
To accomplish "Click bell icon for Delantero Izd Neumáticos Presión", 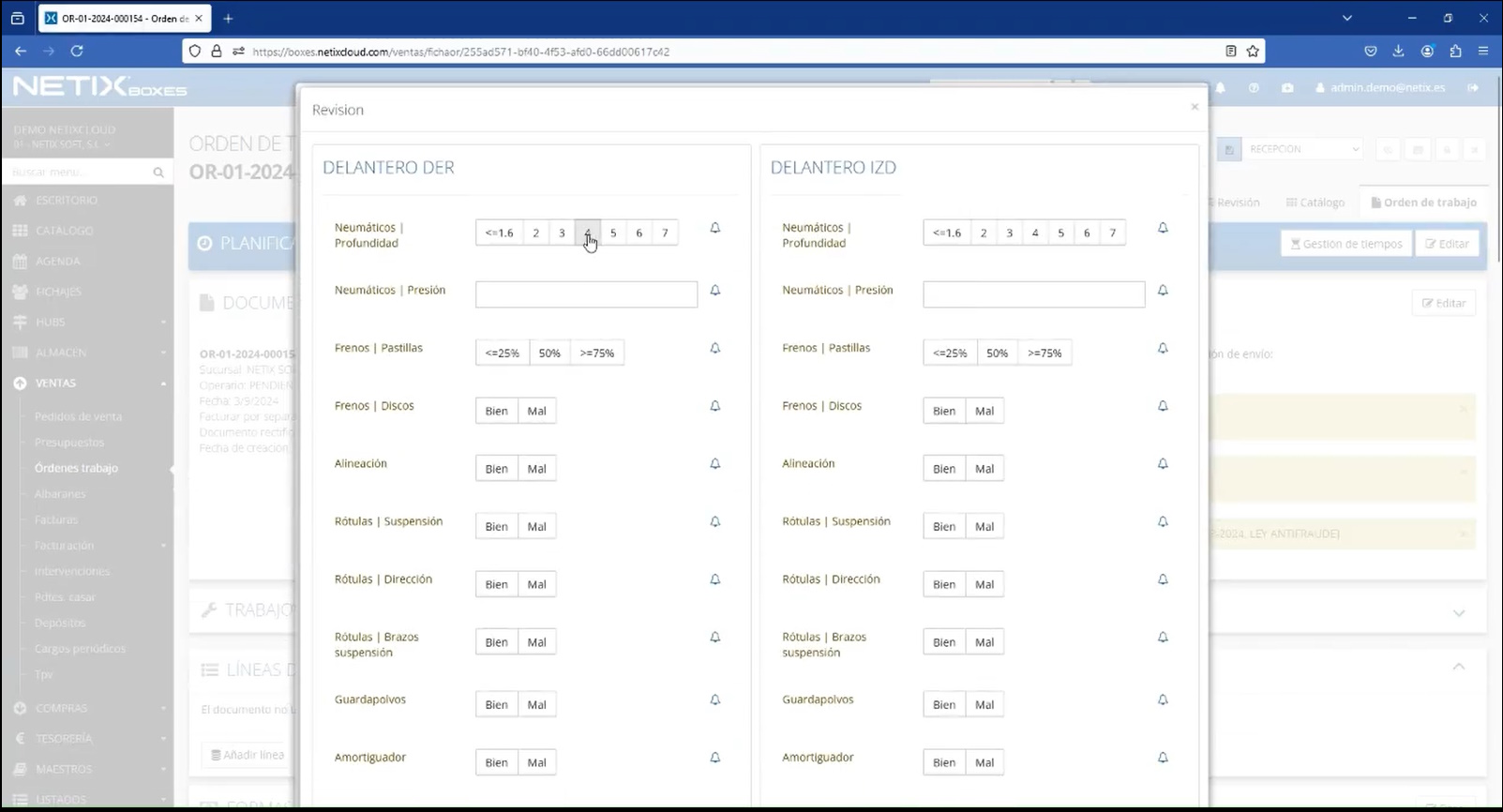I will pyautogui.click(x=1163, y=291).
